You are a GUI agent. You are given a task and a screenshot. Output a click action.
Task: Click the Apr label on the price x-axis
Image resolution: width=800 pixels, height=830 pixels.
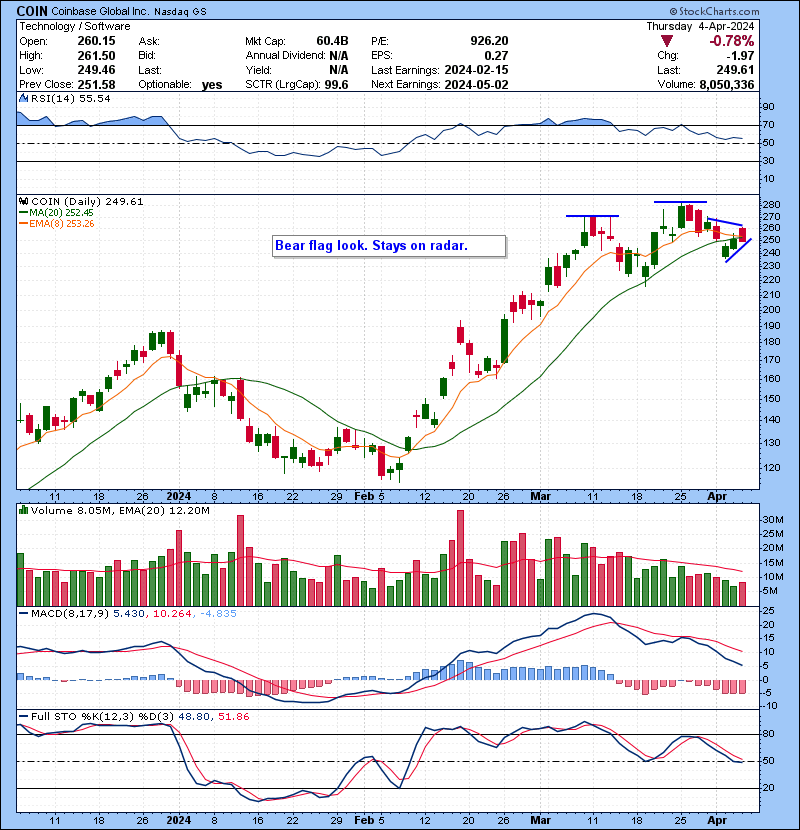[x=717, y=496]
